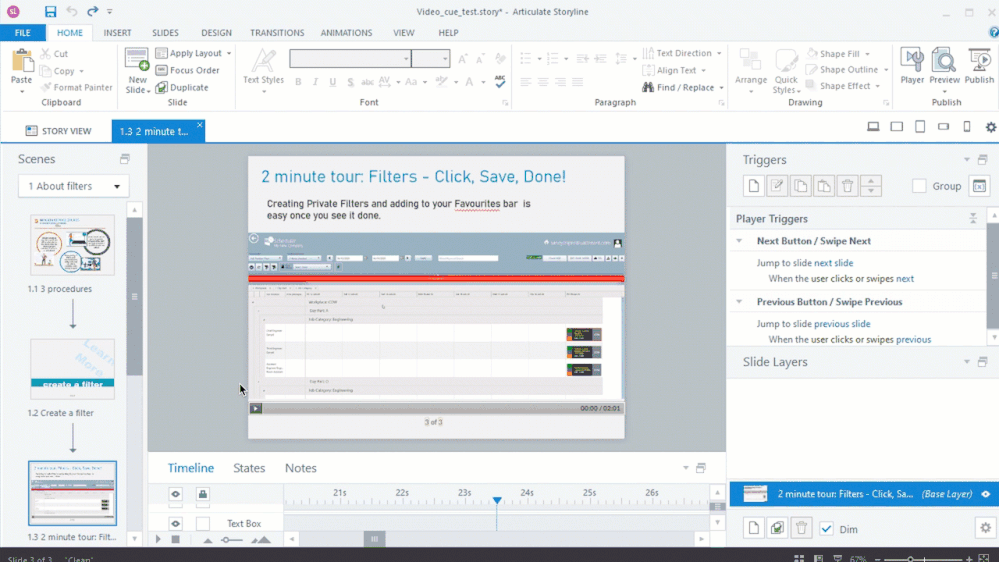This screenshot has height=562, width=999.
Task: Open the font size dropdown
Action: coord(445,59)
